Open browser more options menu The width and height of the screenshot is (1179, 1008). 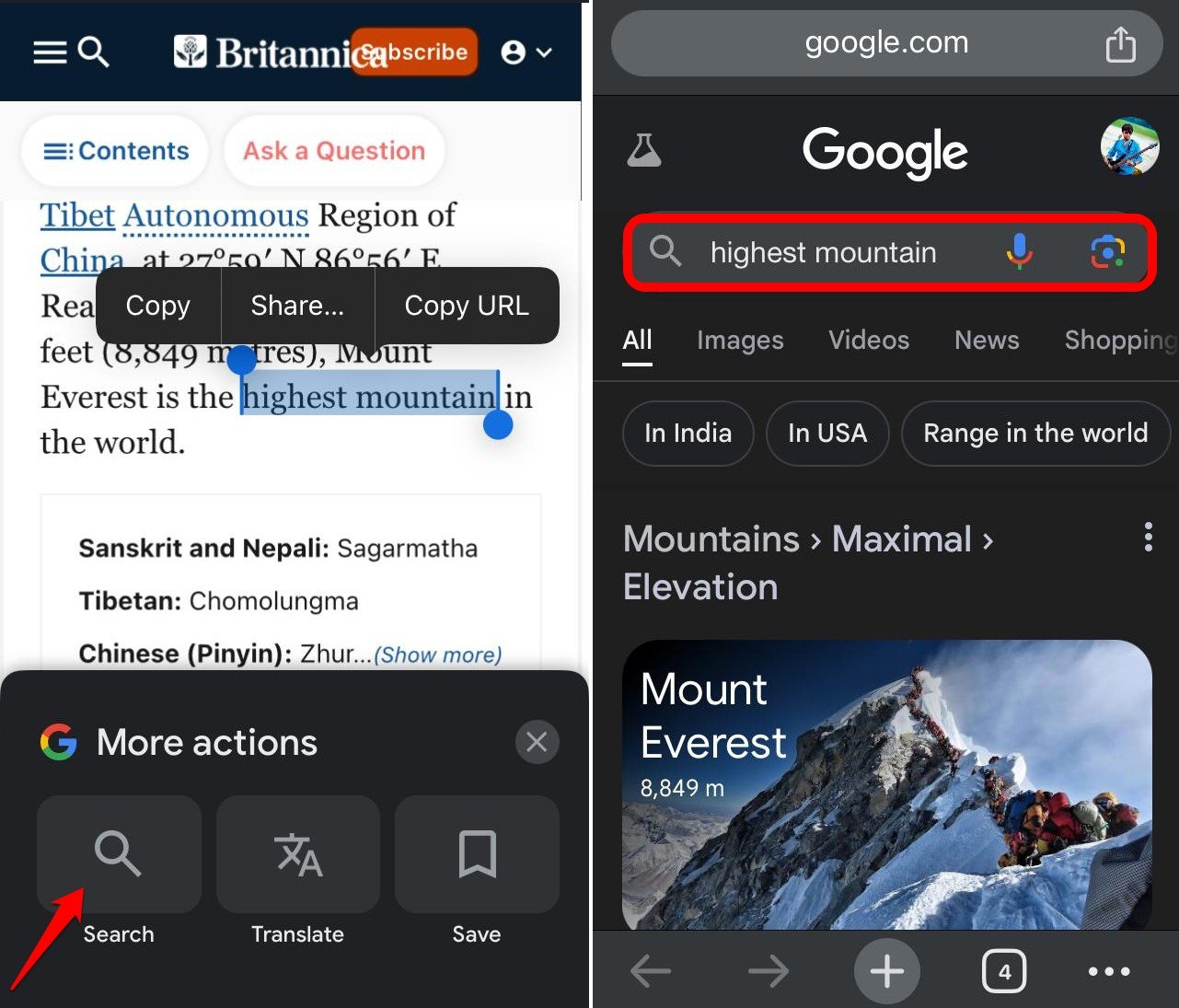click(x=1109, y=971)
